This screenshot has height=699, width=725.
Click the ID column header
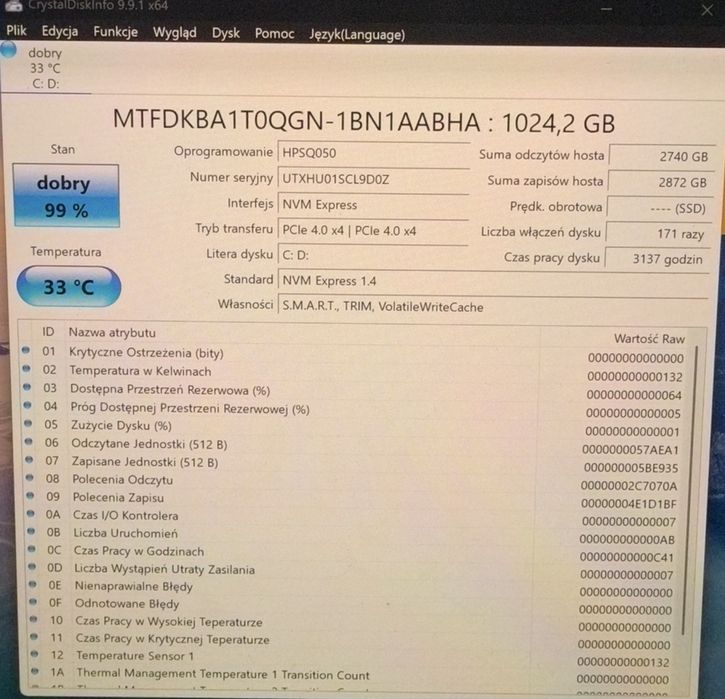[48, 331]
